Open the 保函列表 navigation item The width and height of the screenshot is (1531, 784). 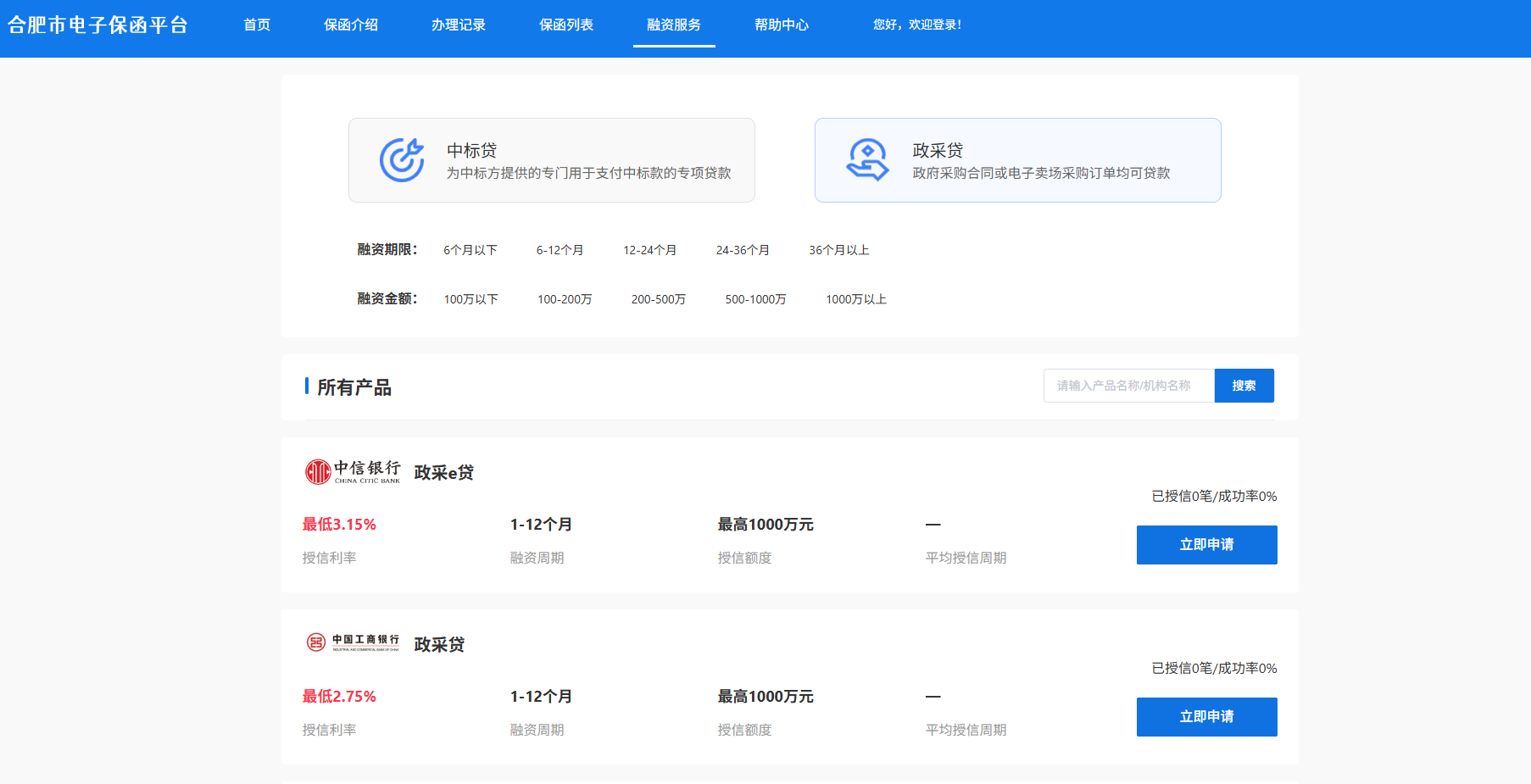(x=566, y=25)
